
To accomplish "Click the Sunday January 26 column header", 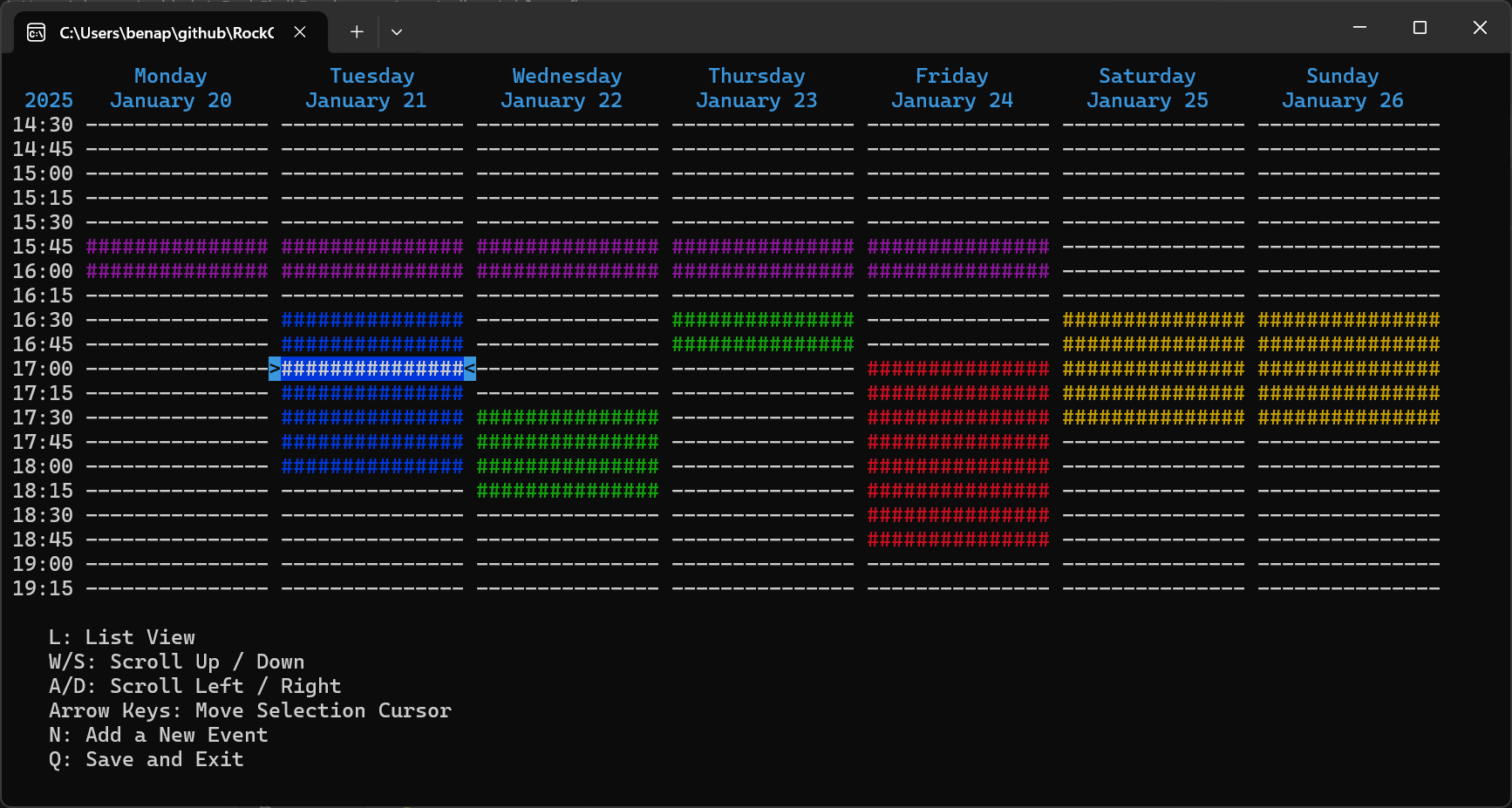I will (1342, 88).
